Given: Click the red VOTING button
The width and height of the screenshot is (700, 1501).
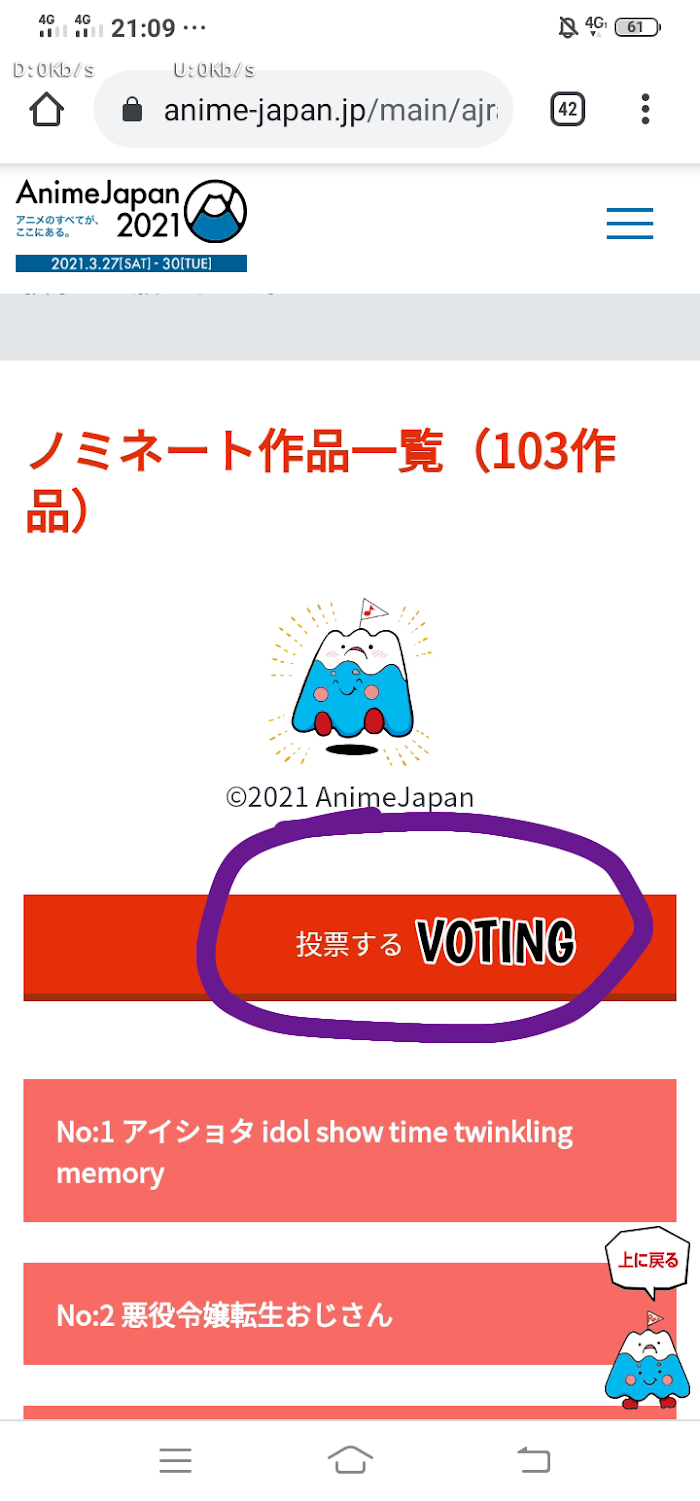Looking at the screenshot, I should (x=350, y=947).
